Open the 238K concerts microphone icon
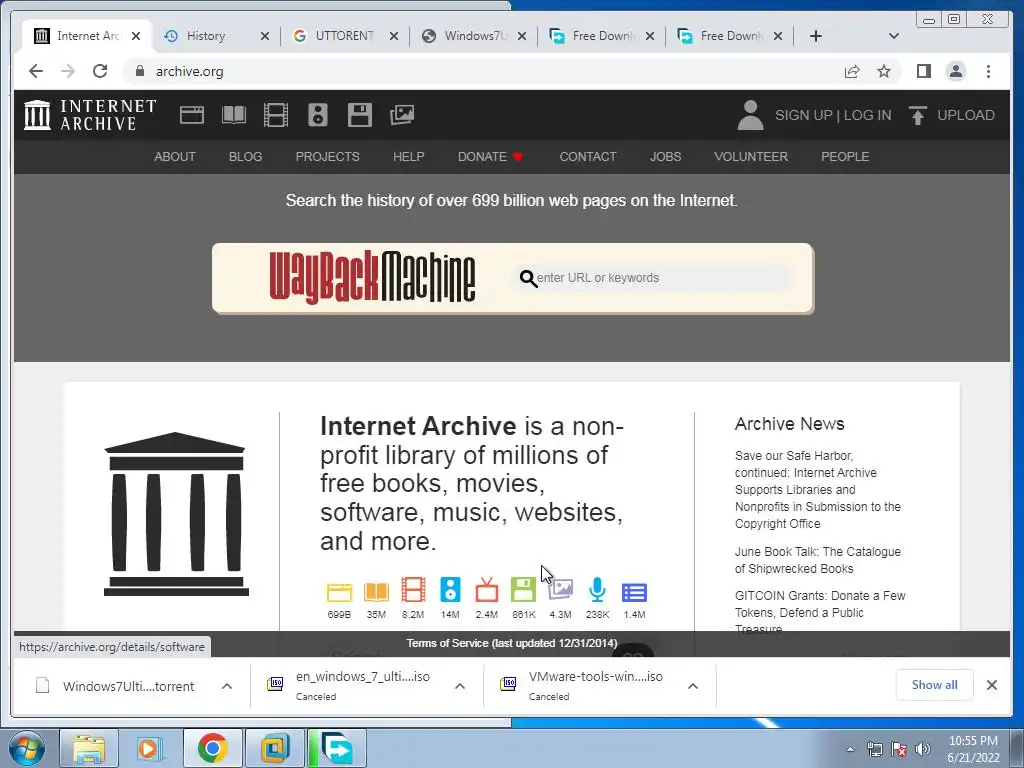The image size is (1024, 768). [x=597, y=590]
